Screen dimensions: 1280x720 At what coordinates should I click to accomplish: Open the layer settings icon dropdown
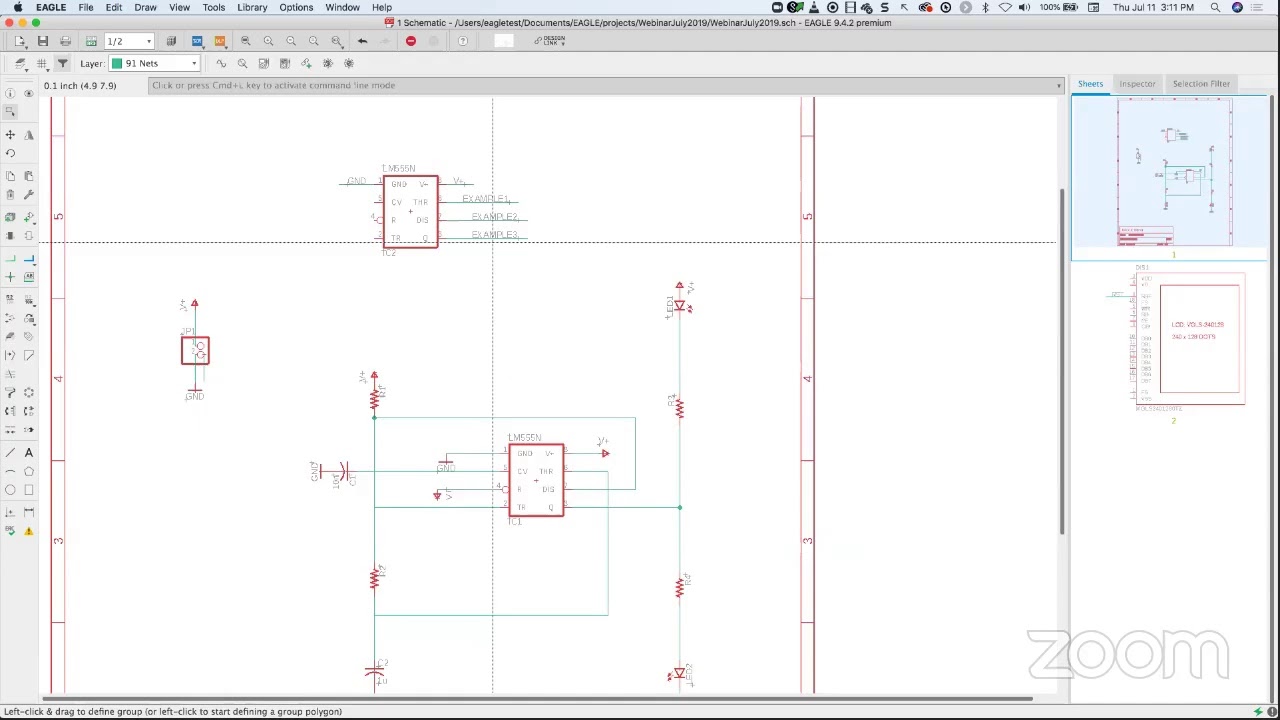tap(20, 64)
